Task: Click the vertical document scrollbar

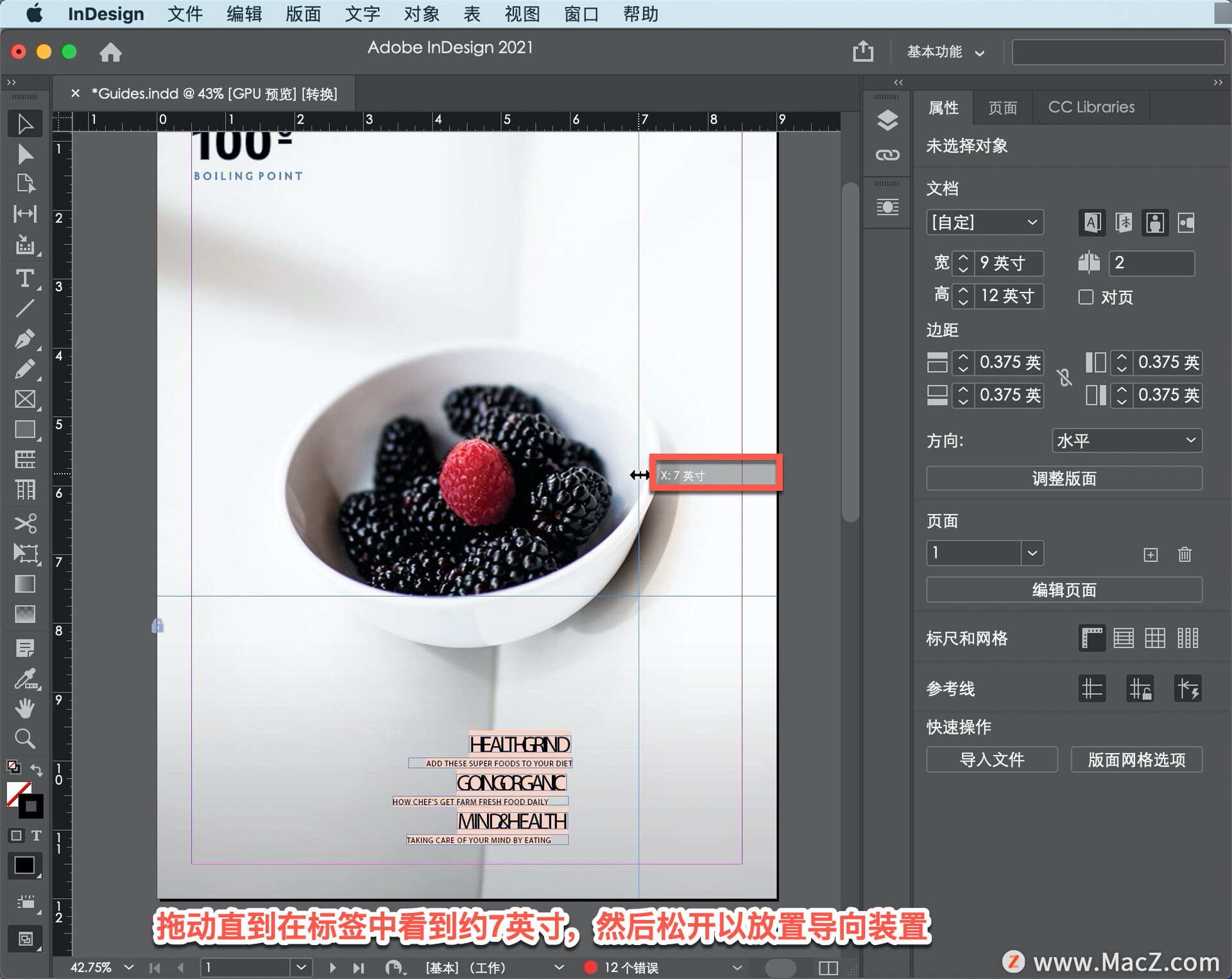Action: (850, 353)
